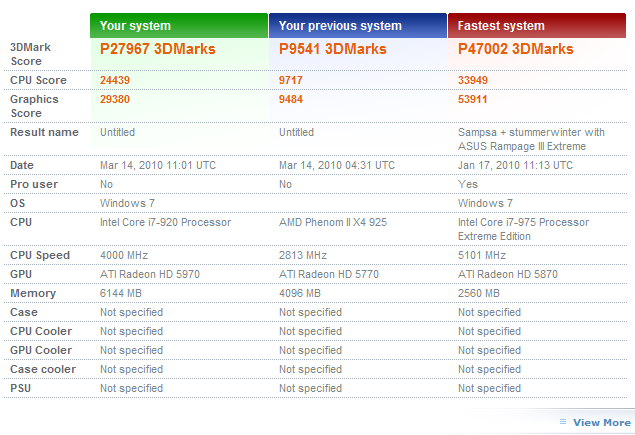Click the CPU Speed row label

click(40, 255)
